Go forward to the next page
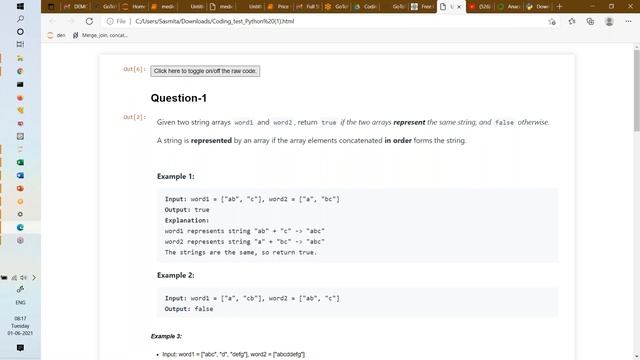 click(x=71, y=21)
